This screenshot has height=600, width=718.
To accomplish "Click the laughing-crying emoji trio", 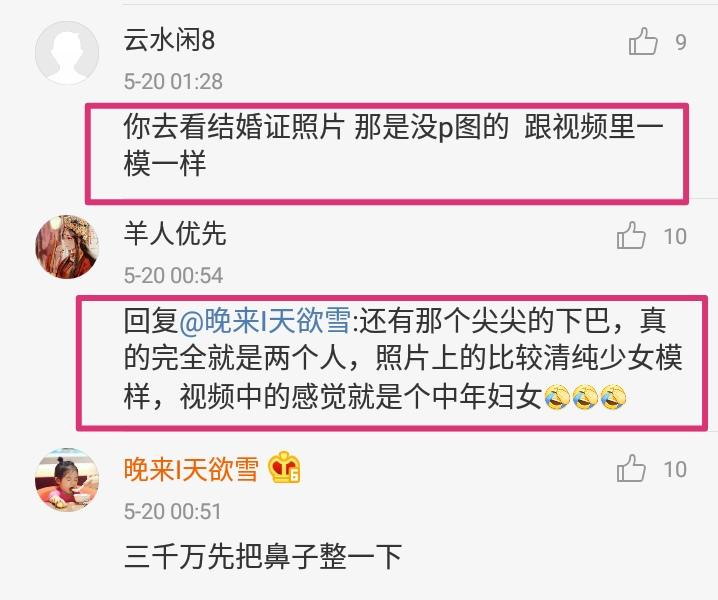I will [x=585, y=397].
